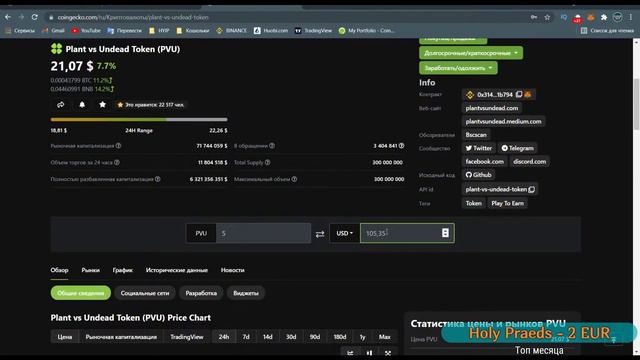Click the 24H Range price bar
Viewport: 640px width, 360px height.
point(139,120)
